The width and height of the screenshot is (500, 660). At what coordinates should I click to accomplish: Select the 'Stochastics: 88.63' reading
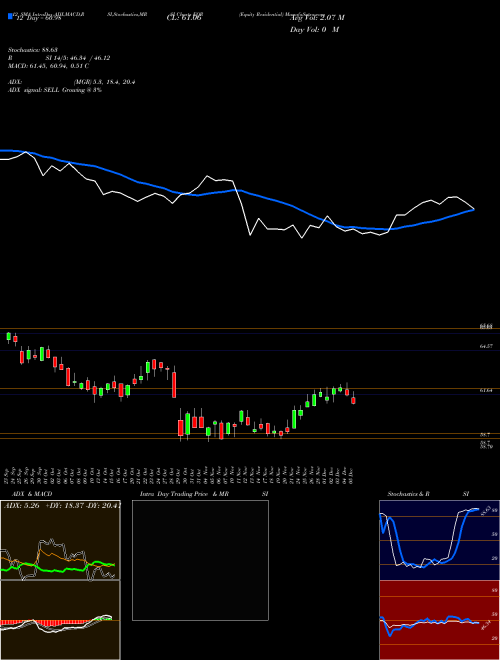coord(33,50)
